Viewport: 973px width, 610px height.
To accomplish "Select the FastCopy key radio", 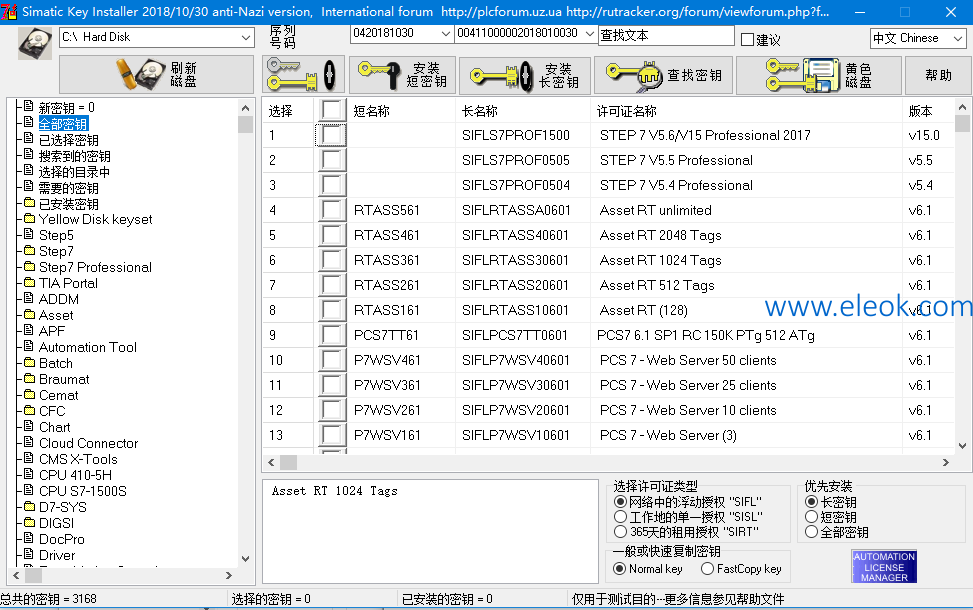I will point(707,568).
